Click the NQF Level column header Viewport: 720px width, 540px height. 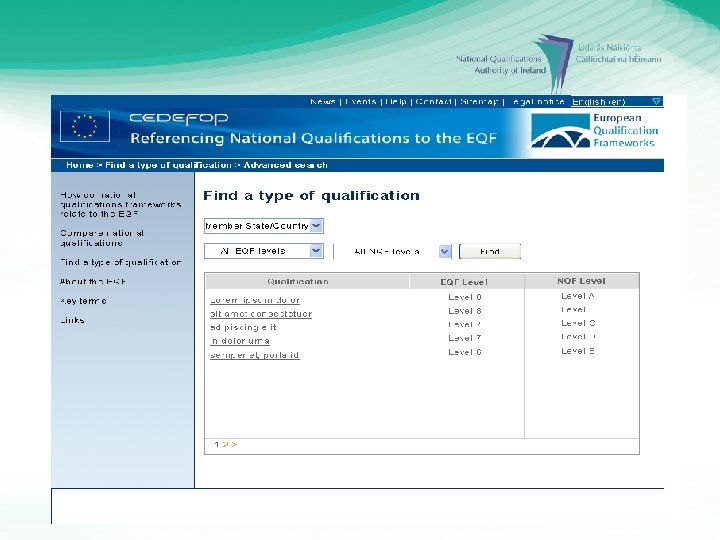[581, 281]
